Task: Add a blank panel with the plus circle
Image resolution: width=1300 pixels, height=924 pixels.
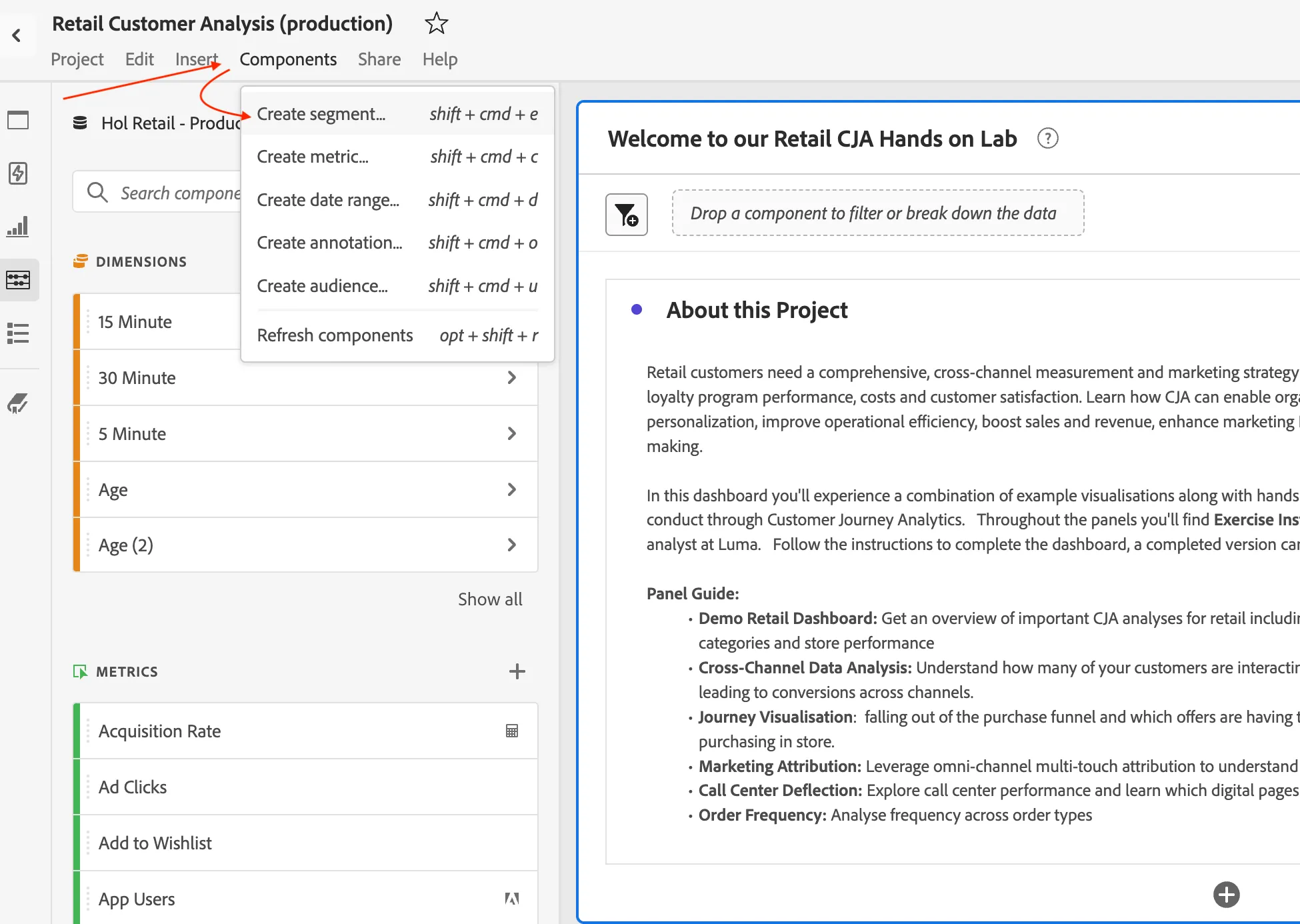Action: point(1227,895)
